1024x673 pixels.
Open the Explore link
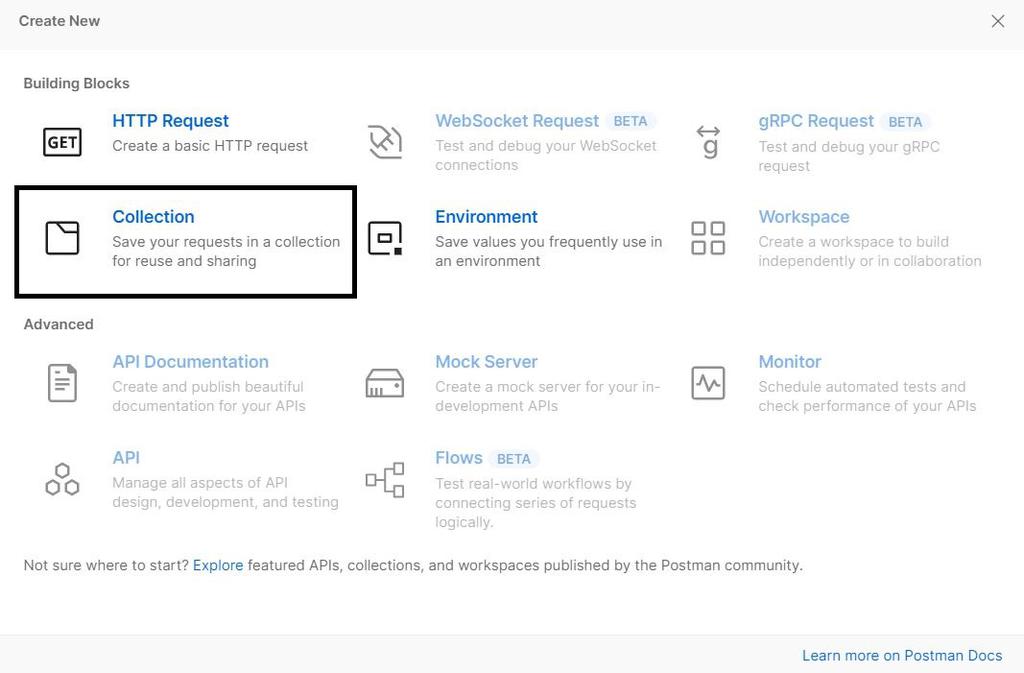[x=218, y=565]
